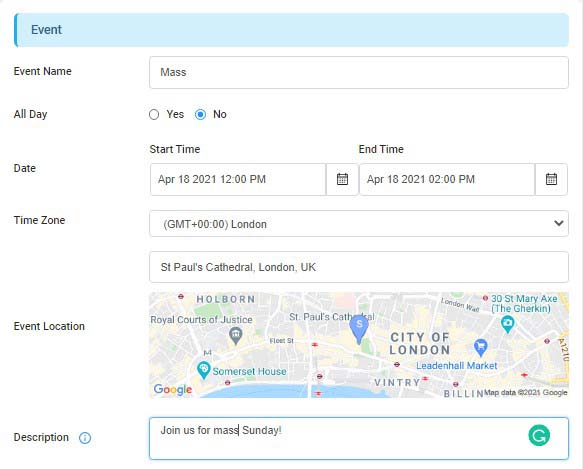Click the blue St. Paul's map pin

(359, 329)
